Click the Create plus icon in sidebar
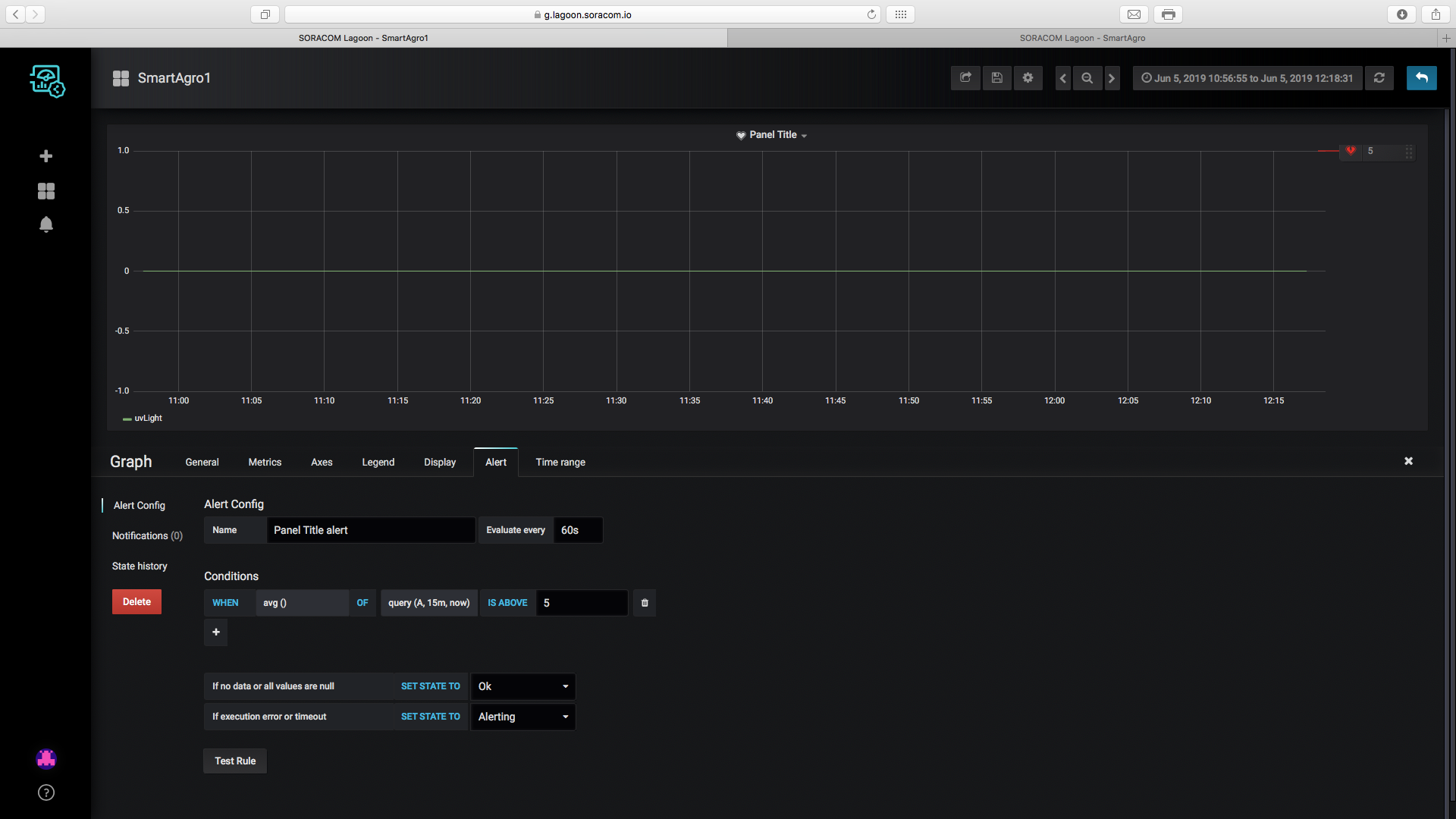This screenshot has width=1456, height=819. pyautogui.click(x=46, y=156)
